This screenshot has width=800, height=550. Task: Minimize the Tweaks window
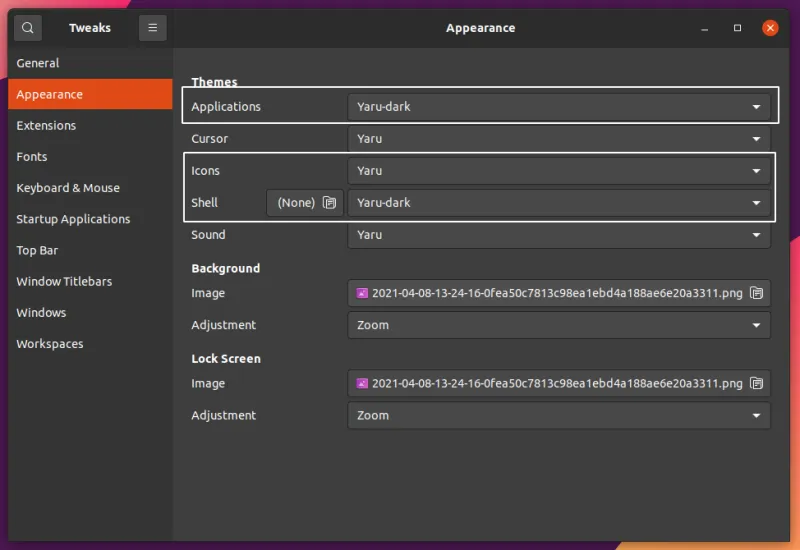point(706,28)
